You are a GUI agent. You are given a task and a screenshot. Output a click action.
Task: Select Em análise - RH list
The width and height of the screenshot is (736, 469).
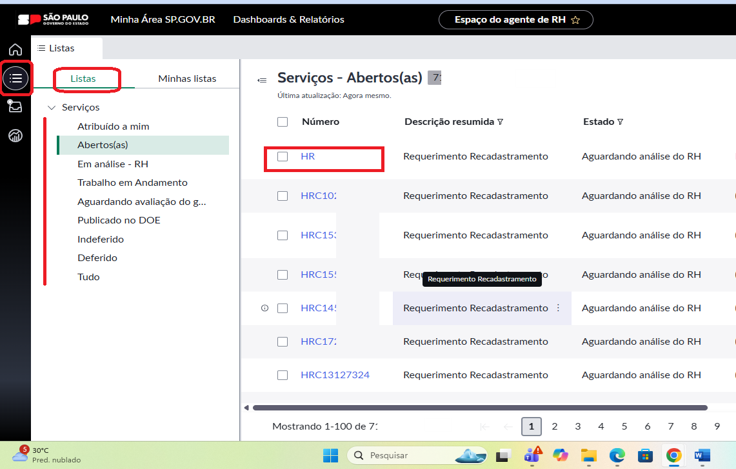point(113,164)
